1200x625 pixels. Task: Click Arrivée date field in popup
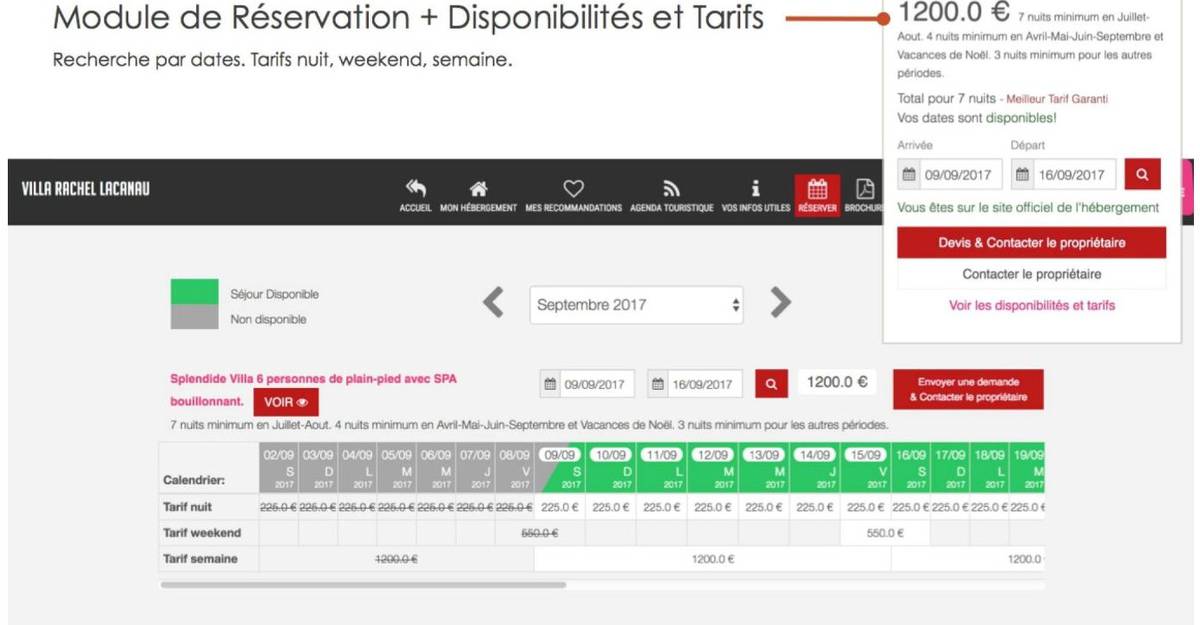click(x=950, y=175)
